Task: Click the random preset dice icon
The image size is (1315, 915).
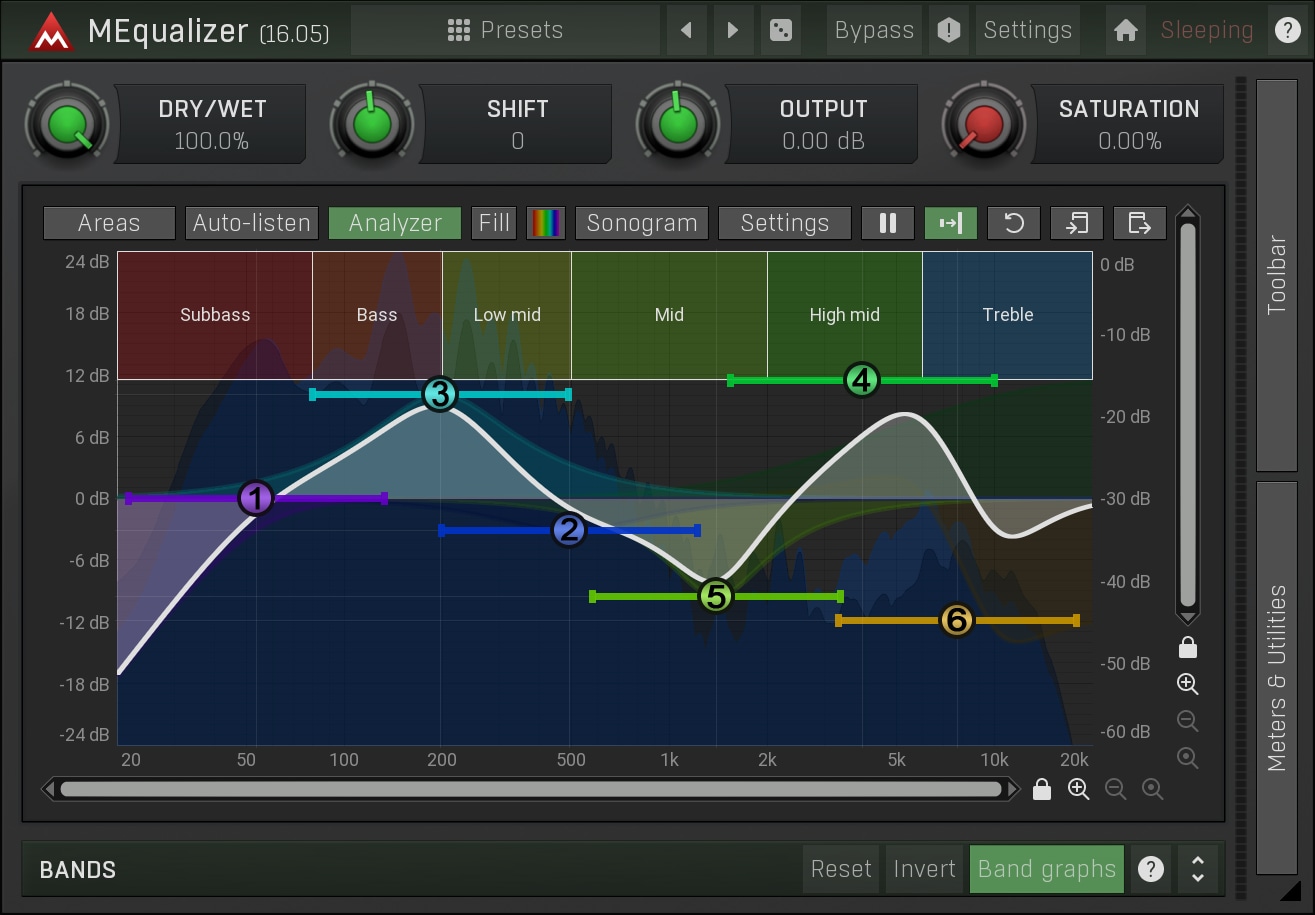Action: tap(780, 30)
